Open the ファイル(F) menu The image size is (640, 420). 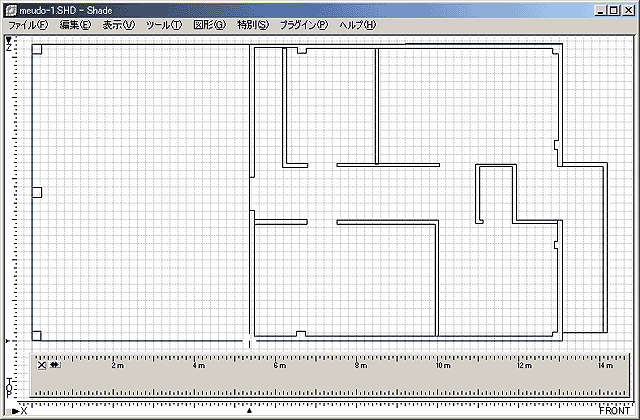point(28,25)
